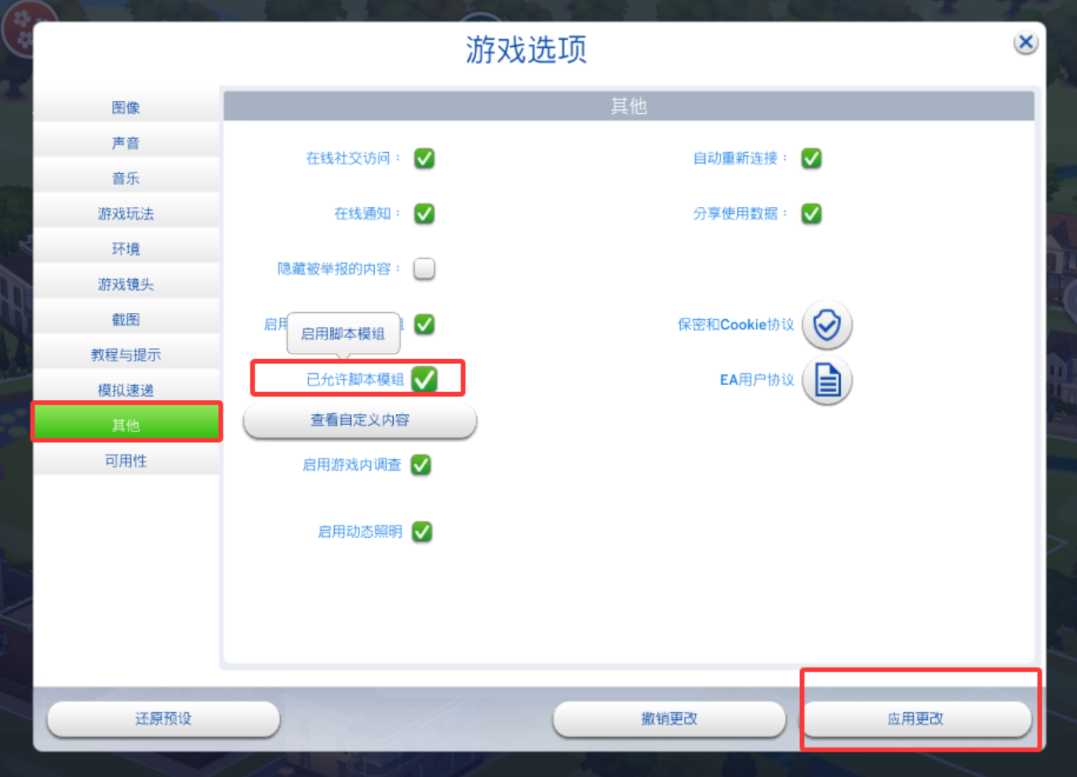Viewport: 1077px width, 777px height.
Task: Click the 撤销更改 button
Action: pyautogui.click(x=670, y=719)
